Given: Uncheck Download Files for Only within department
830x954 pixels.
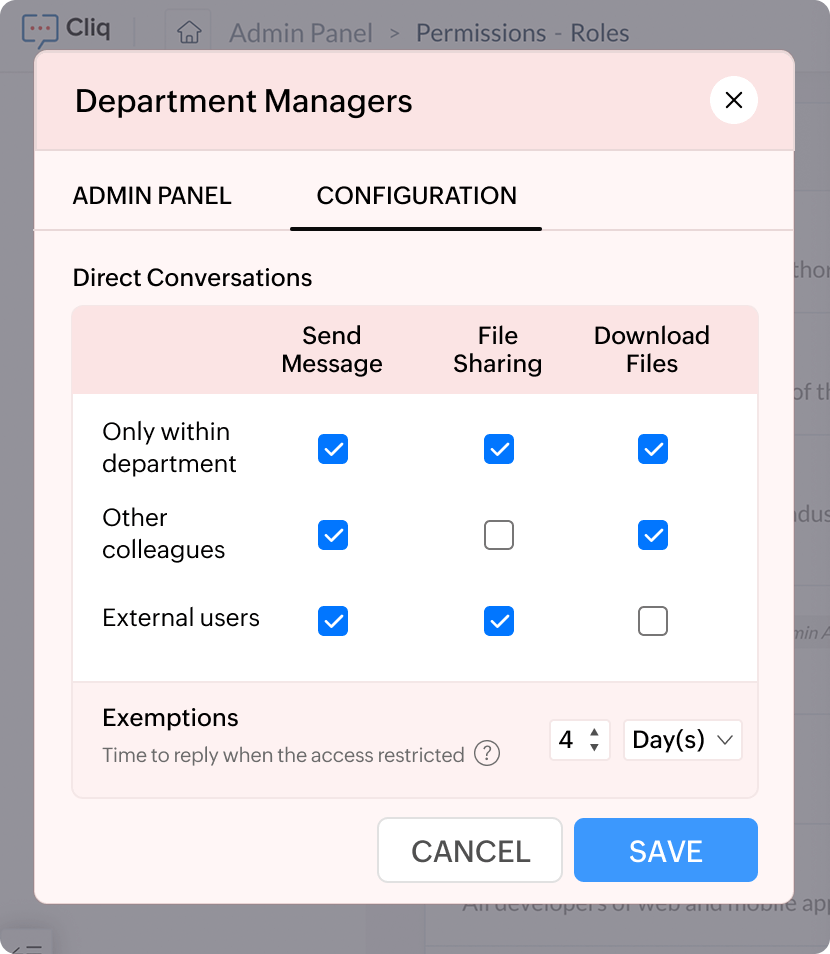Looking at the screenshot, I should 652,450.
